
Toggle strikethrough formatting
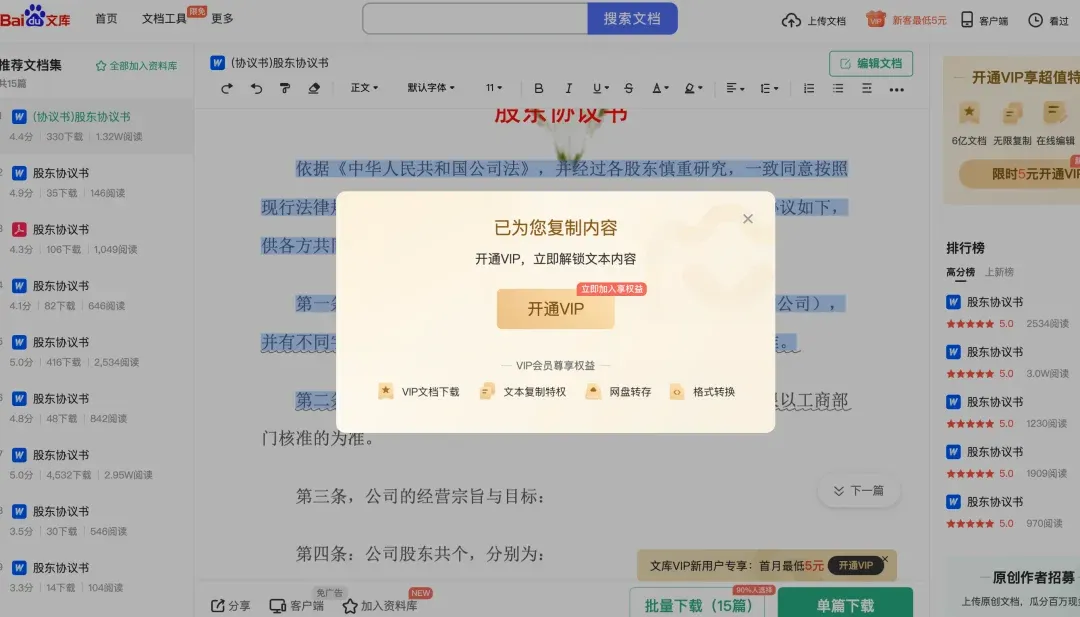click(x=628, y=88)
